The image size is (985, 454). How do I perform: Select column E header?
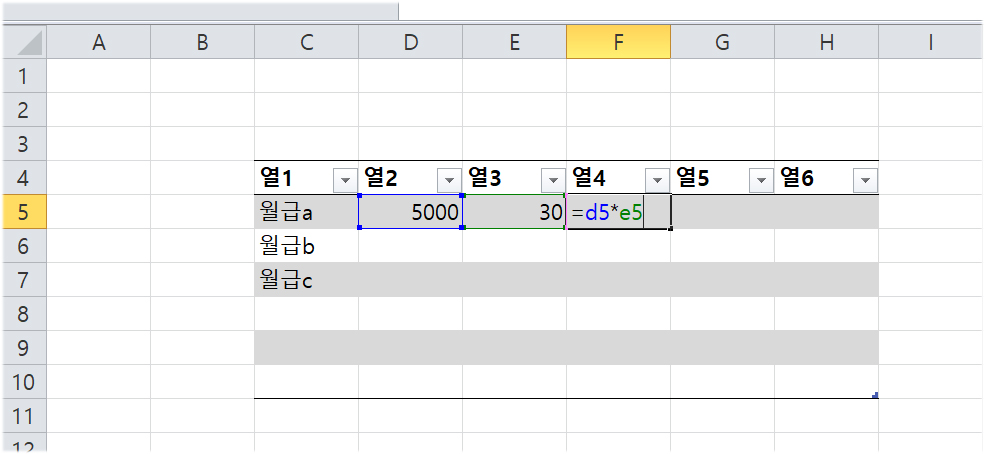pos(514,42)
